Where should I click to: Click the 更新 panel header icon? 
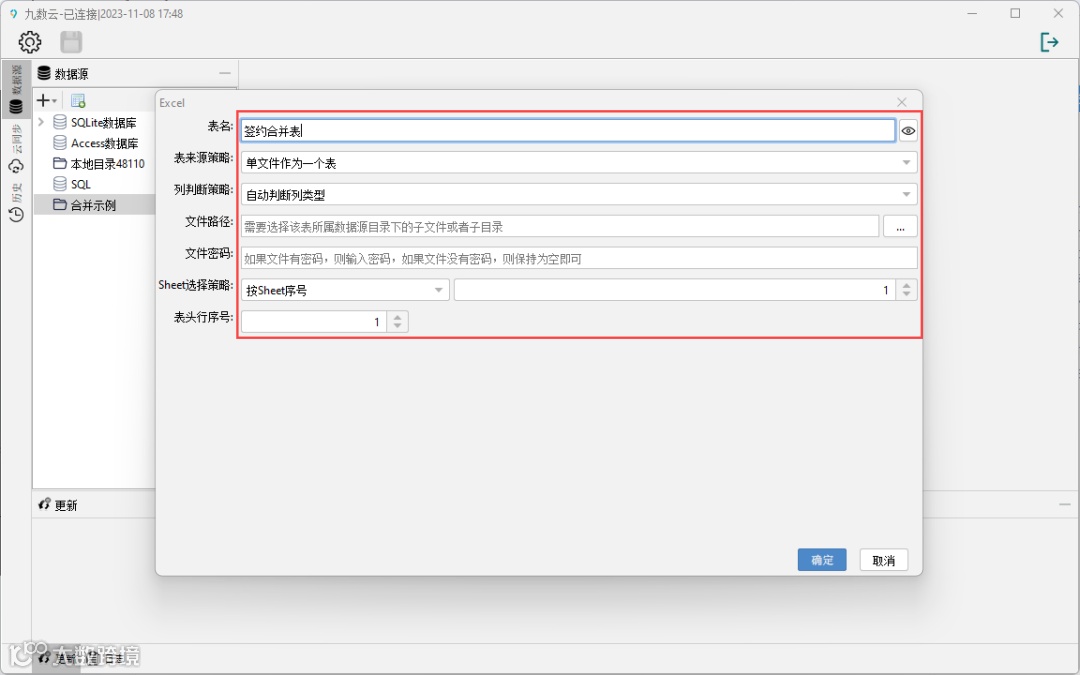45,504
